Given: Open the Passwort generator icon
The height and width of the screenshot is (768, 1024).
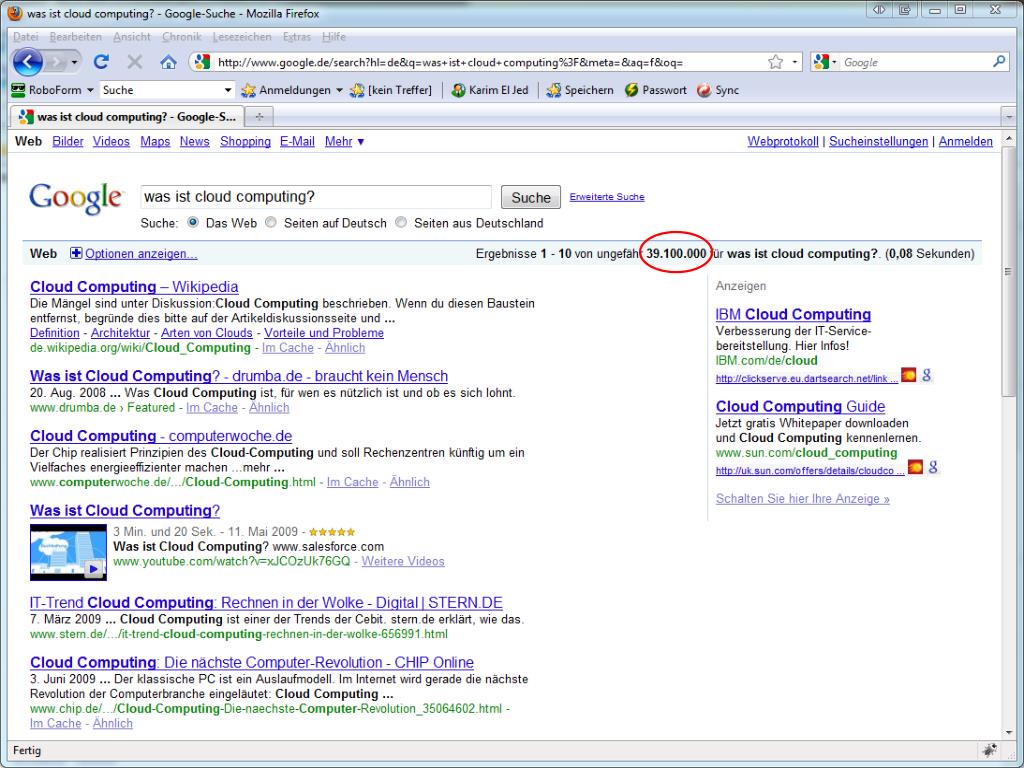Looking at the screenshot, I should click(631, 90).
